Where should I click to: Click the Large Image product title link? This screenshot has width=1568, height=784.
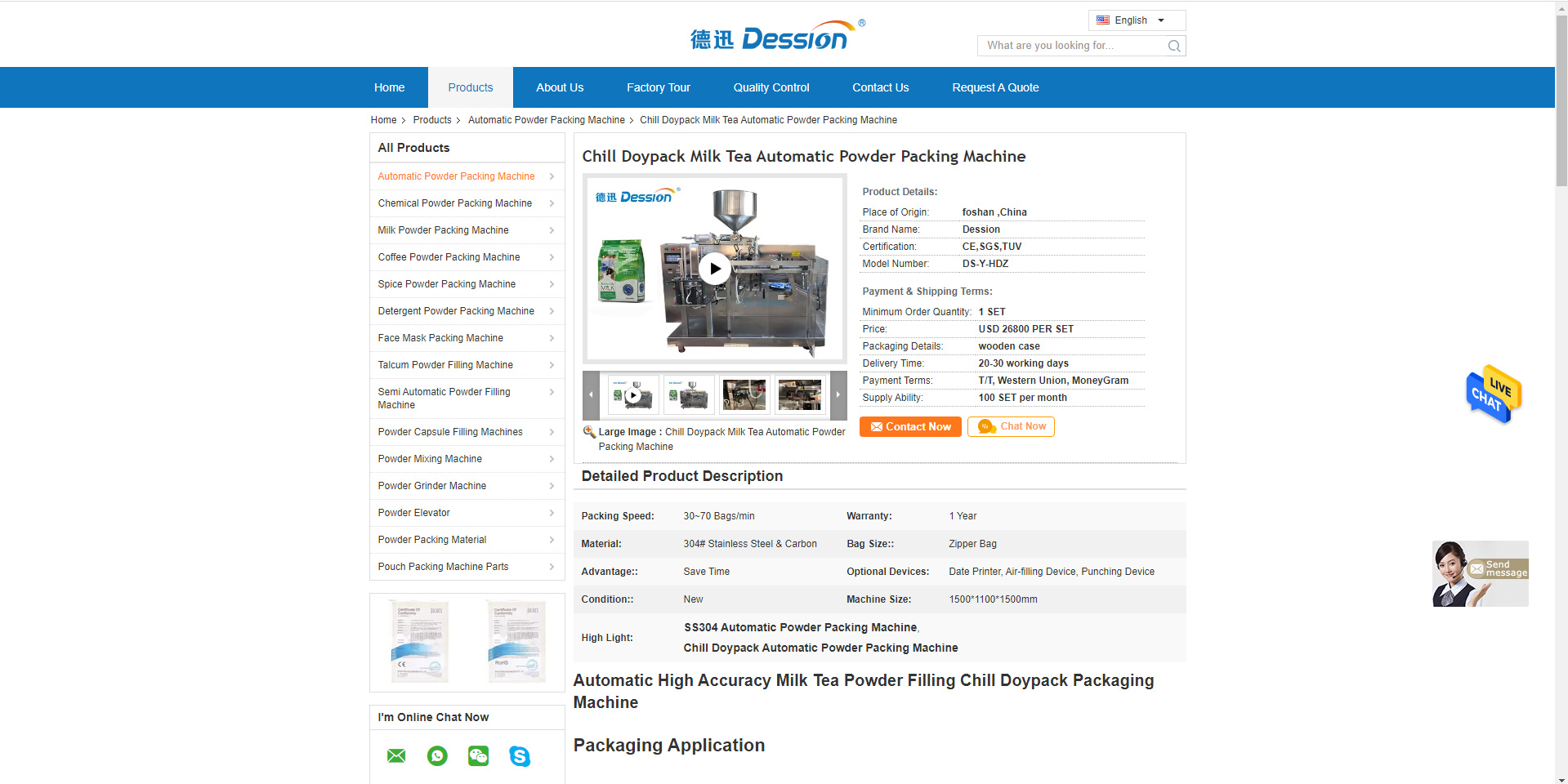click(721, 439)
